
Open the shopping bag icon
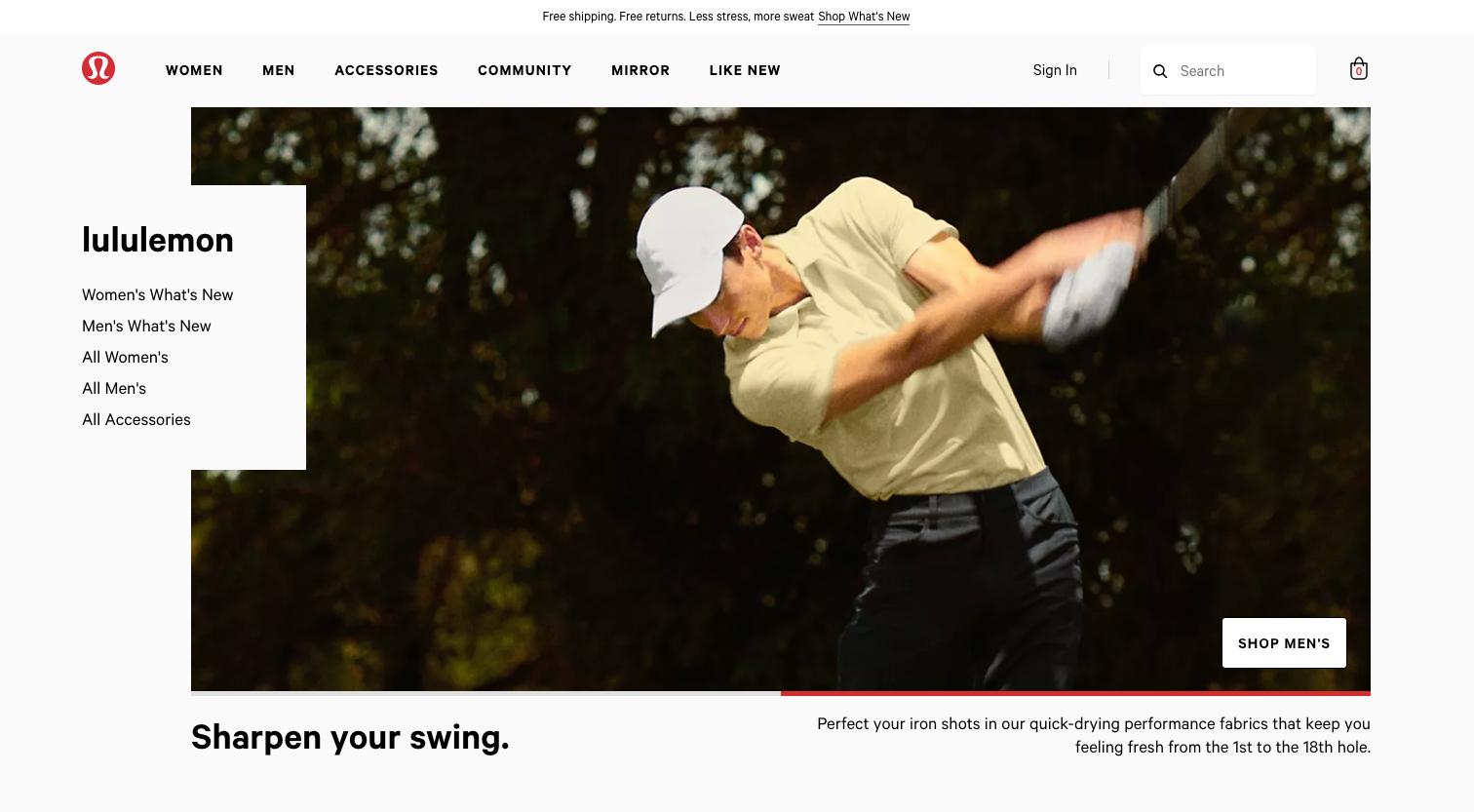point(1359,69)
